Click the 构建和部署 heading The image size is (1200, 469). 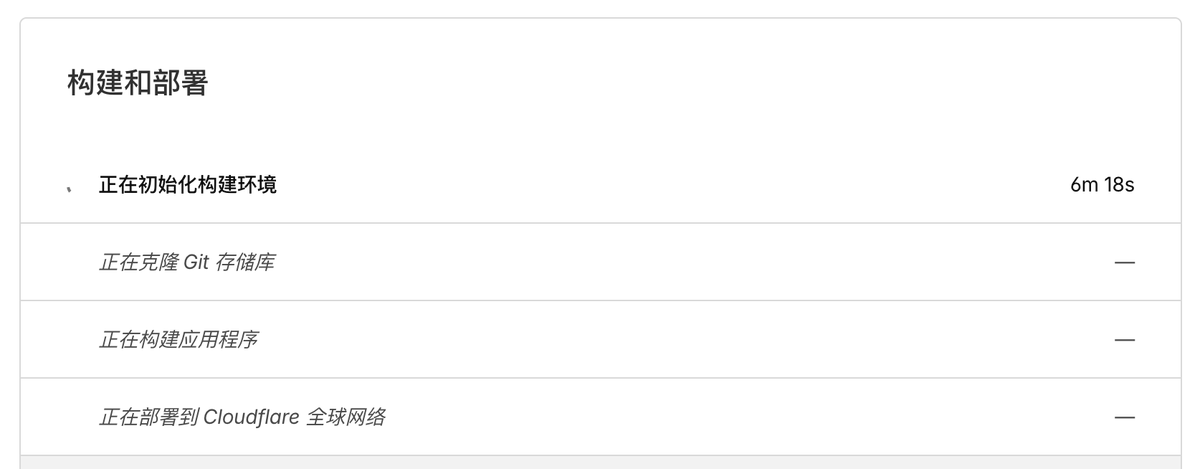[x=137, y=83]
